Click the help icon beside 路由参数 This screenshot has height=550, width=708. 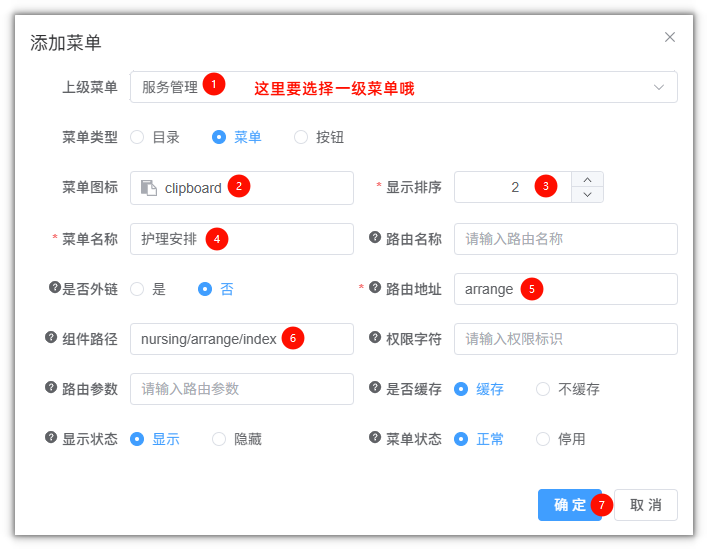click(x=51, y=387)
